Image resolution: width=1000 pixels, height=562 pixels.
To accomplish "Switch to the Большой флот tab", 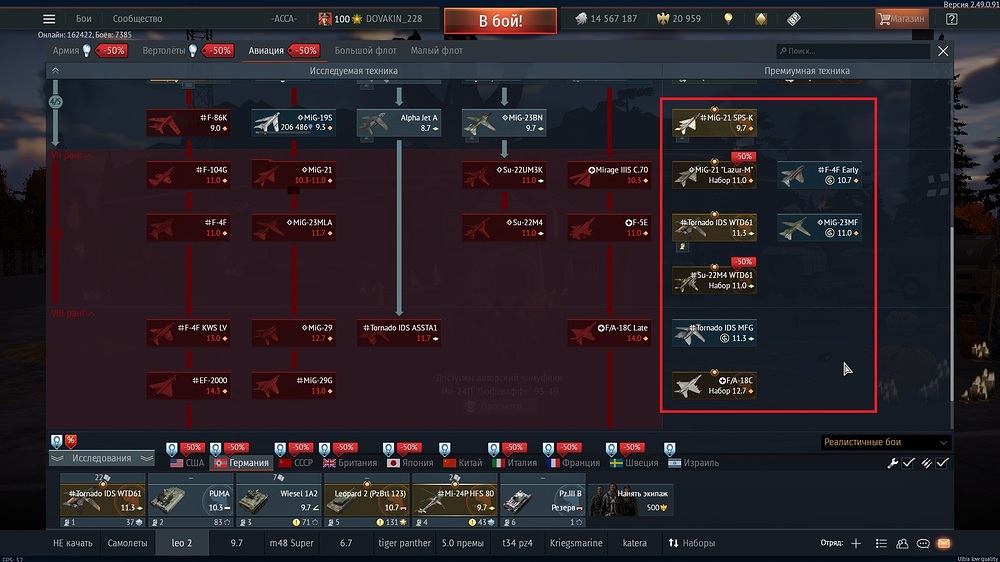I will 365,50.
